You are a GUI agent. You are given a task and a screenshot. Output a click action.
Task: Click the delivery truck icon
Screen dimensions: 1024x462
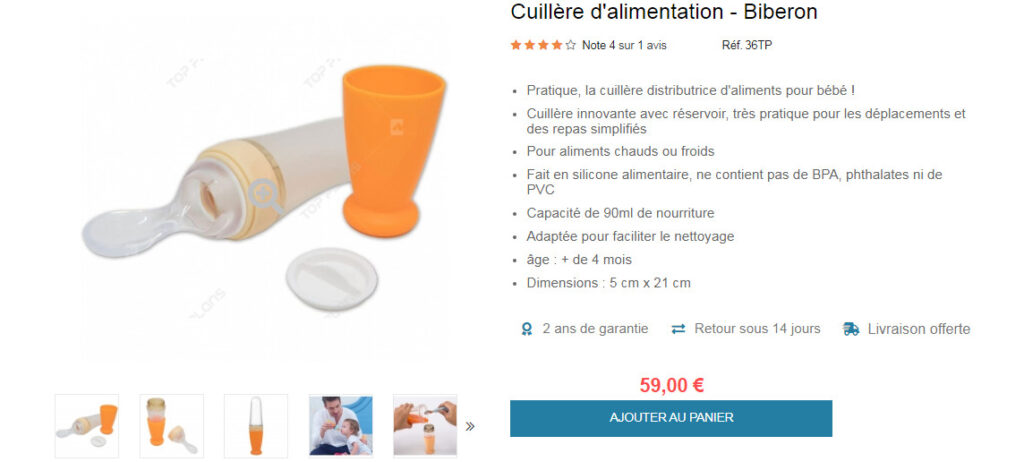850,329
